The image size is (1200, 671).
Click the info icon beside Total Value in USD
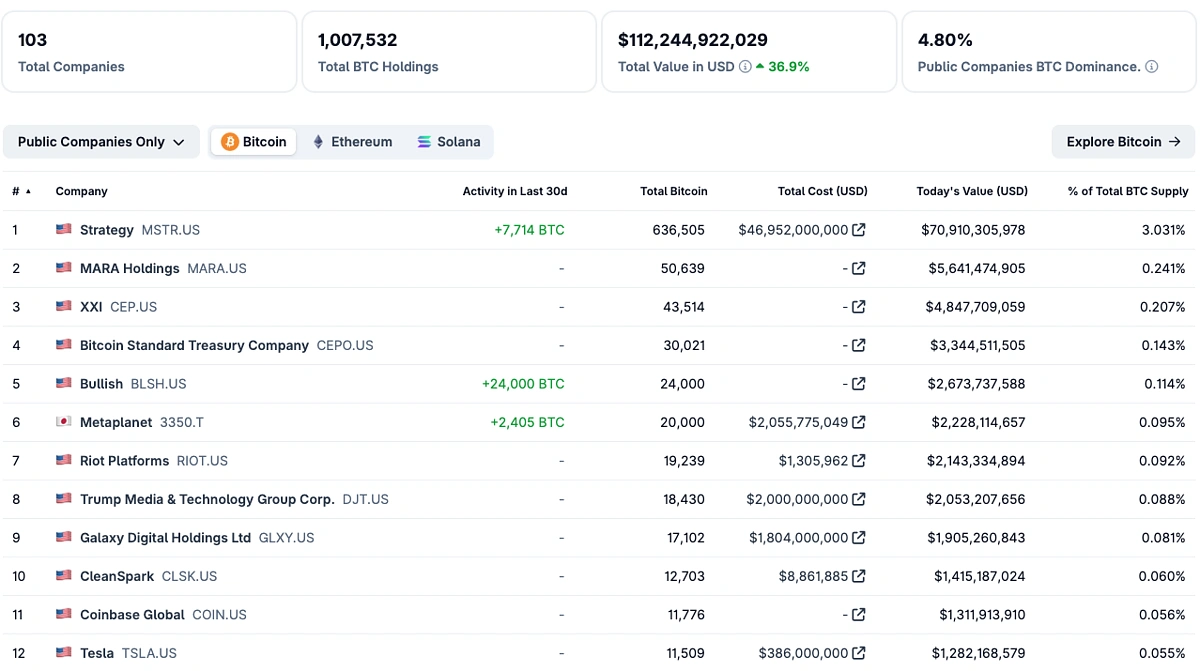745,67
